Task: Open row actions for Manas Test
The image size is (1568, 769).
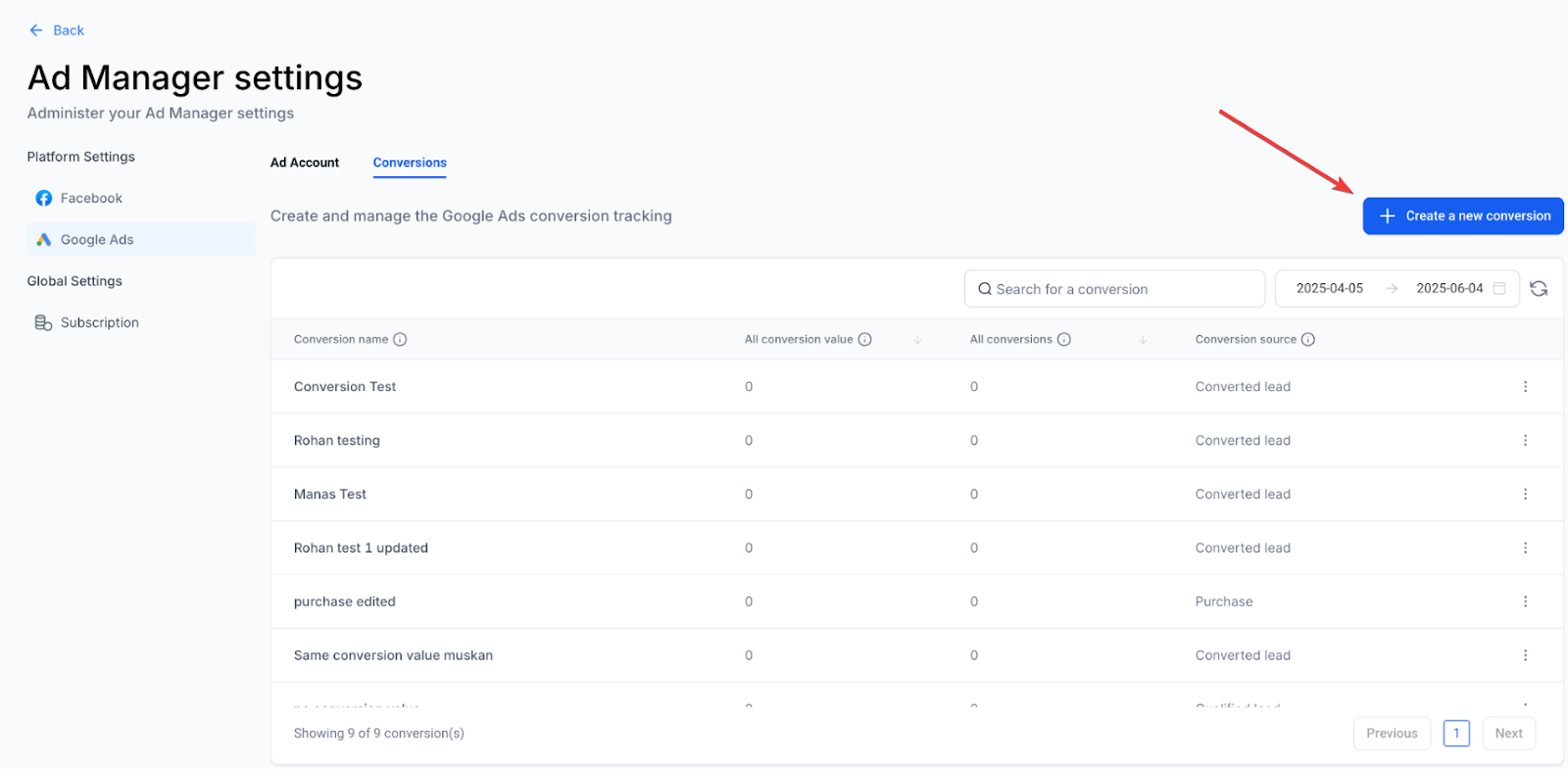Action: click(x=1525, y=495)
